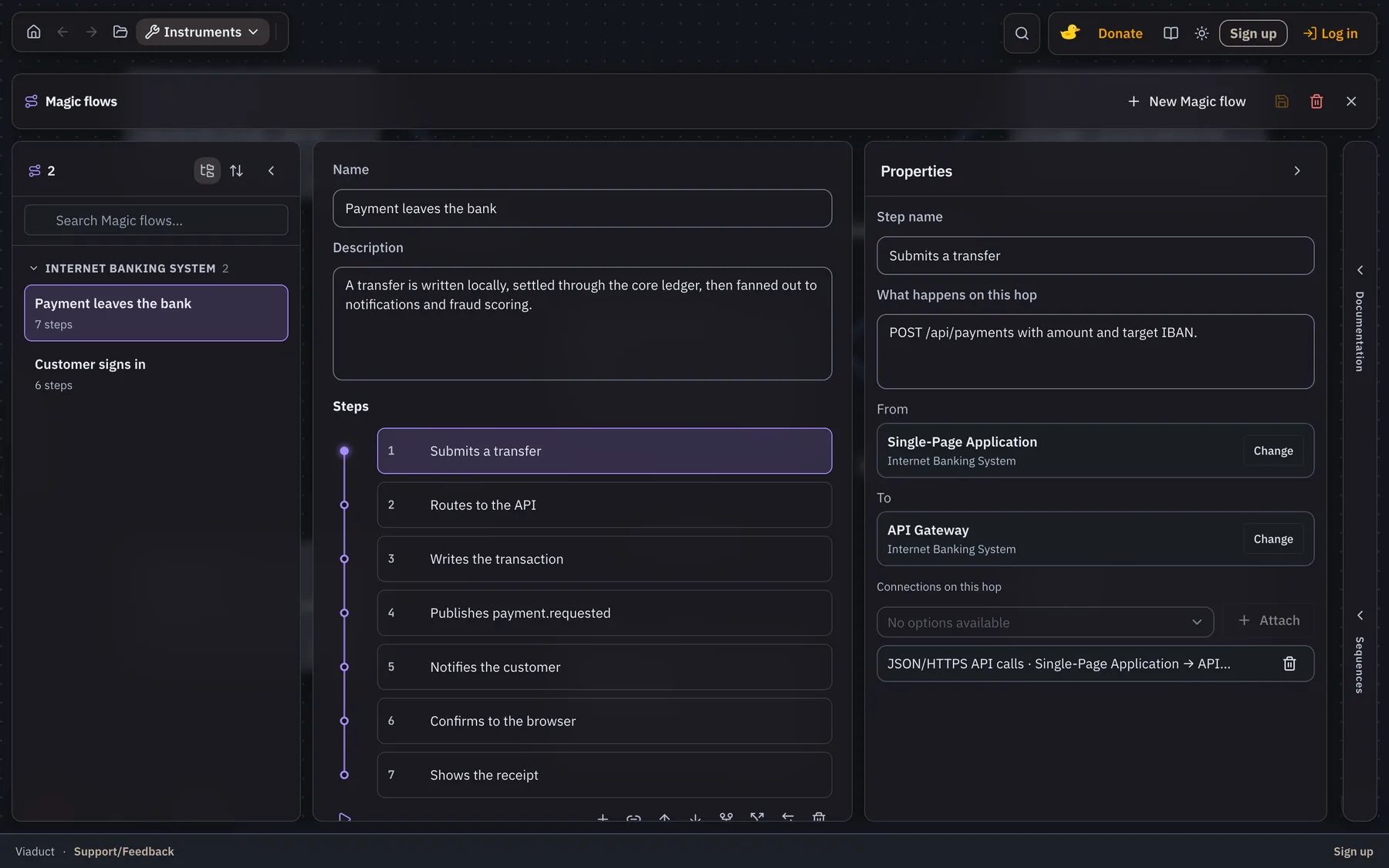Open the Instruments dropdown menu
The width and height of the screenshot is (1389, 868).
pos(202,32)
